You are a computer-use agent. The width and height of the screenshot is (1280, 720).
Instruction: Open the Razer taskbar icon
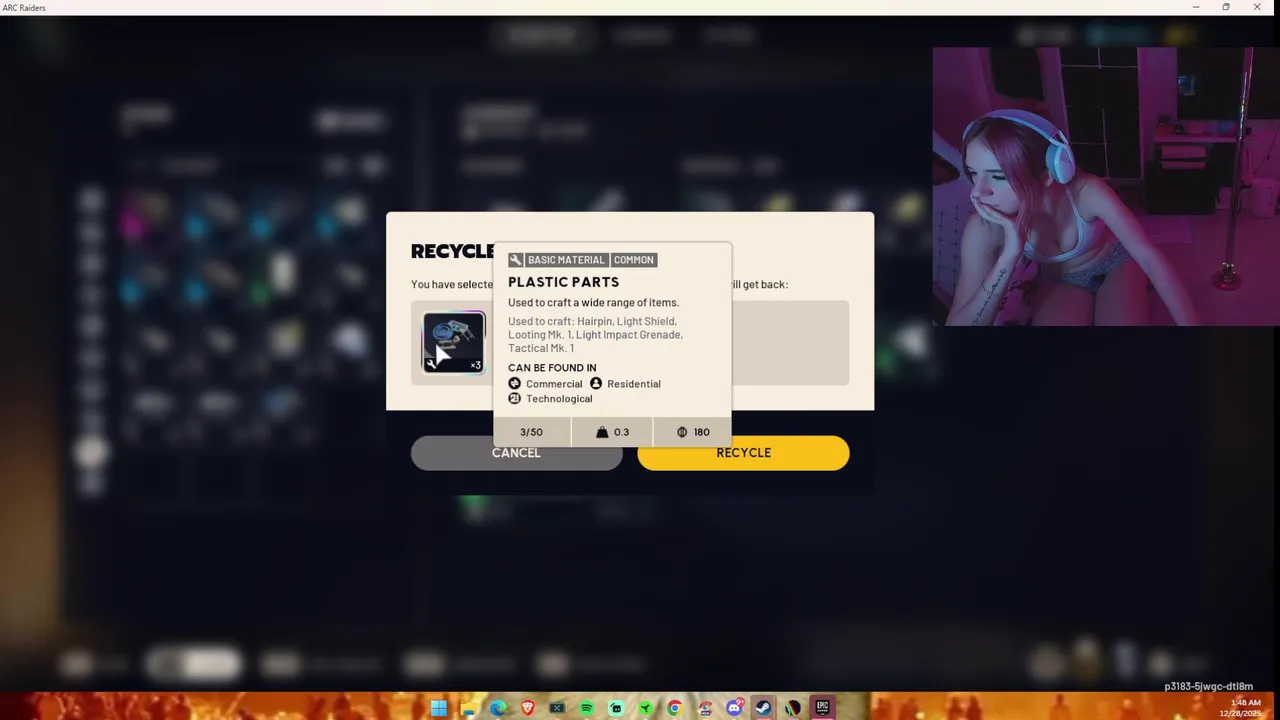(x=645, y=708)
